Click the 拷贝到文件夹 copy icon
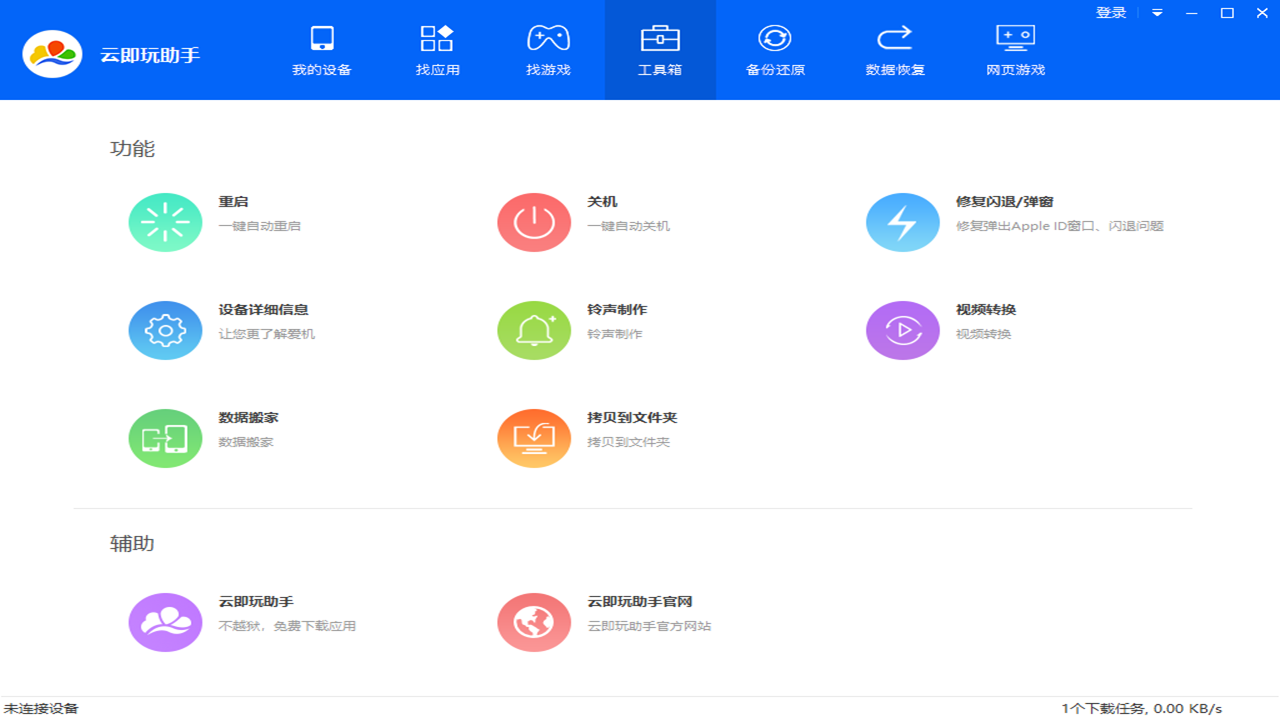This screenshot has width=1280, height=720. (x=533, y=437)
